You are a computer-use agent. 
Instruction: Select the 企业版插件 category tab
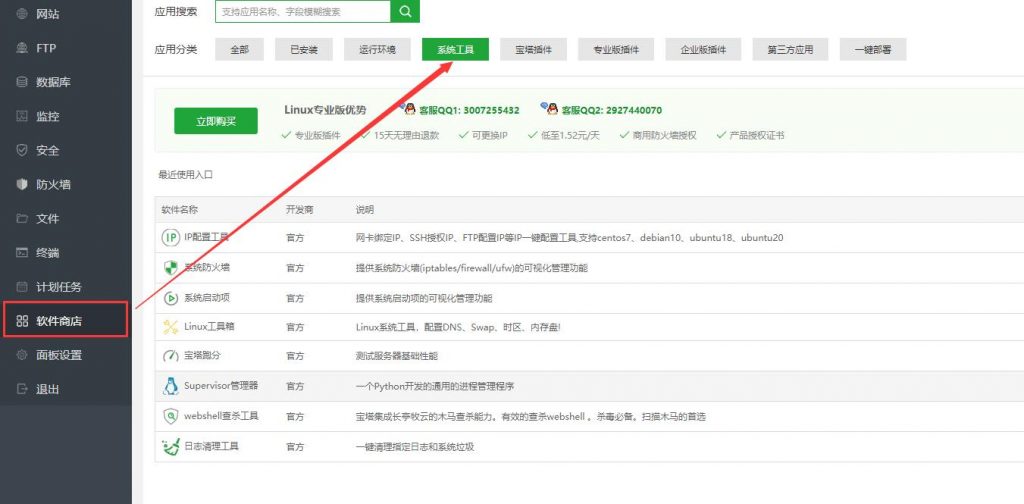tap(703, 49)
